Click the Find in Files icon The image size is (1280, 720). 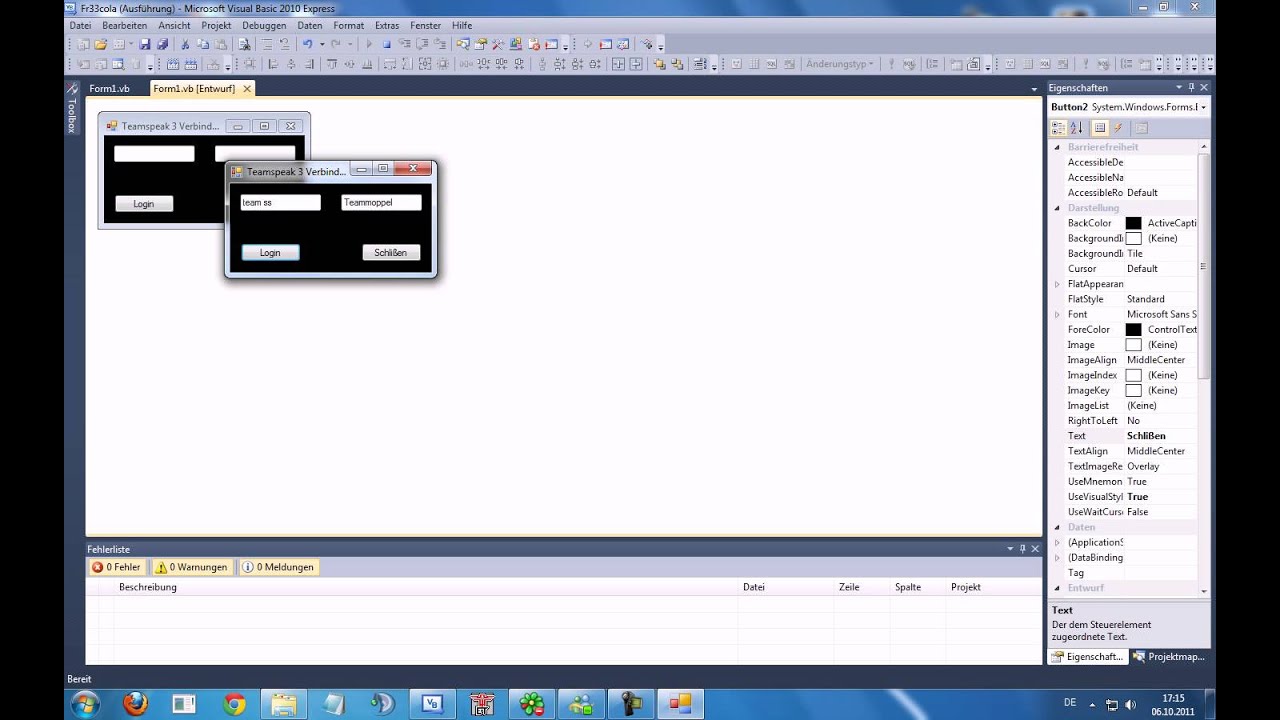click(x=244, y=44)
